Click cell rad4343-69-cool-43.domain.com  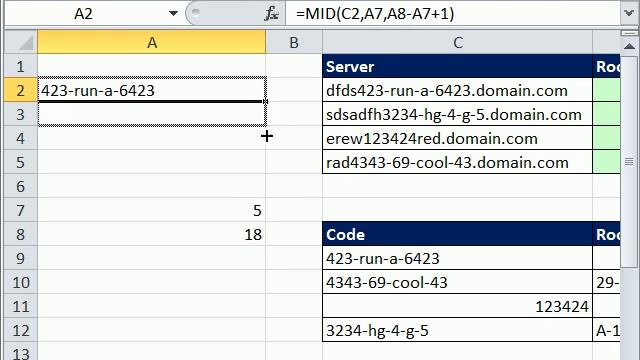(457, 162)
